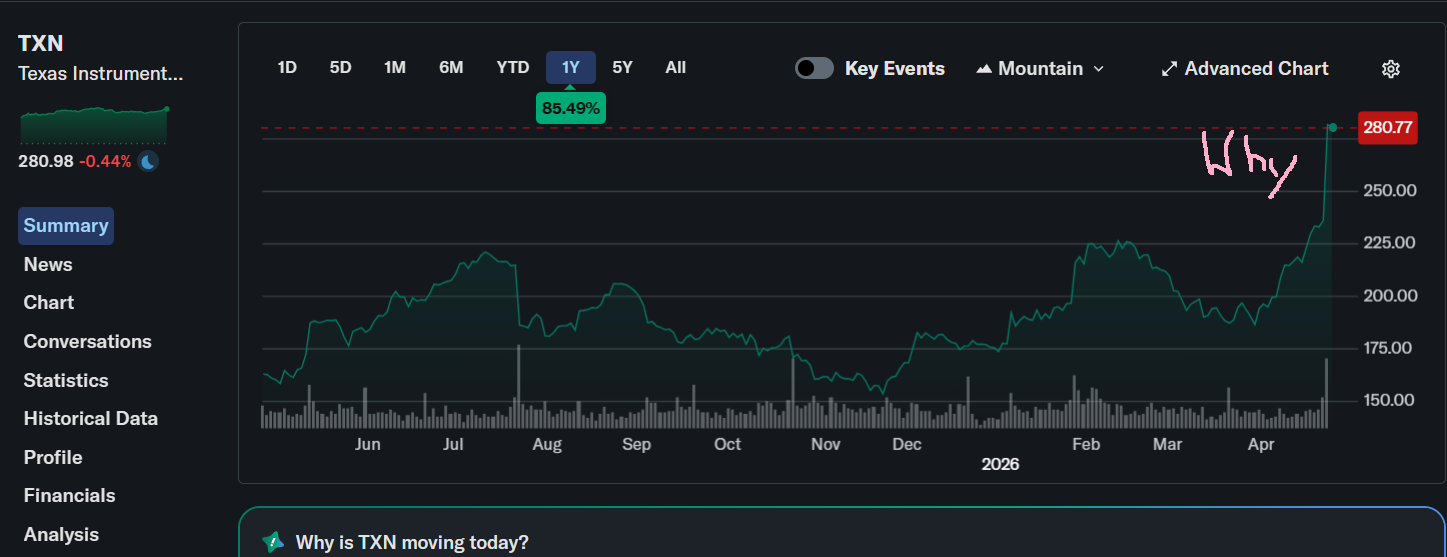Switch chart to 6M range
The width and height of the screenshot is (1447, 557).
click(x=451, y=68)
